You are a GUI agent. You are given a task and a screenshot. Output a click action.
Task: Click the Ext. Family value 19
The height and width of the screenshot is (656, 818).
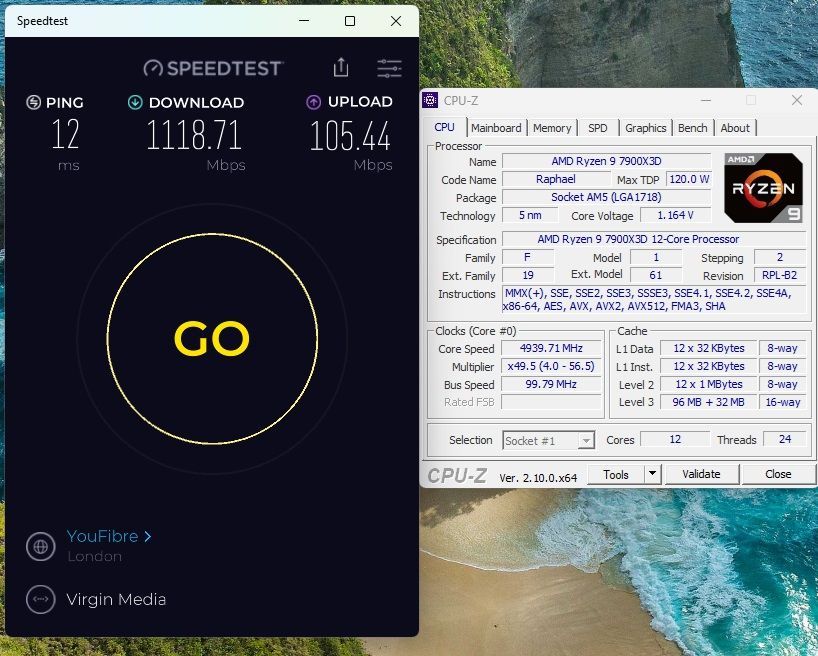coord(528,275)
